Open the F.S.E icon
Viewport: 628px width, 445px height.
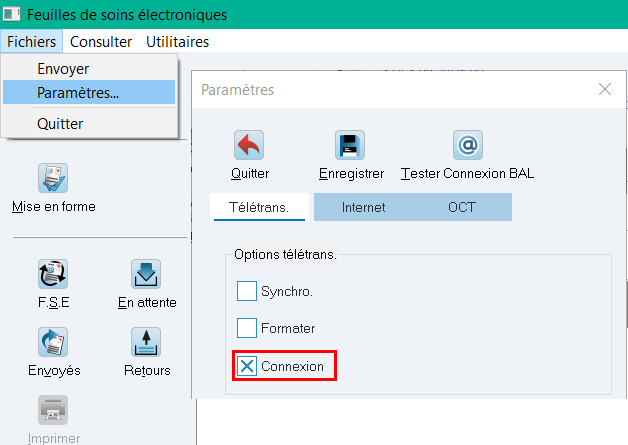point(53,274)
